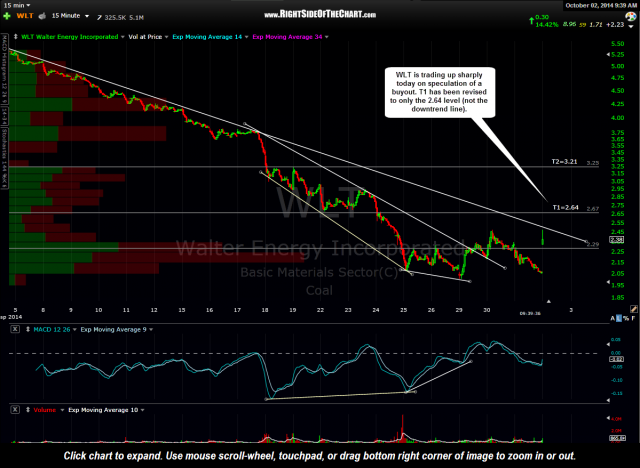Select the T2=3.21 target level label
Image resolution: width=640 pixels, height=468 pixels.
coord(566,161)
